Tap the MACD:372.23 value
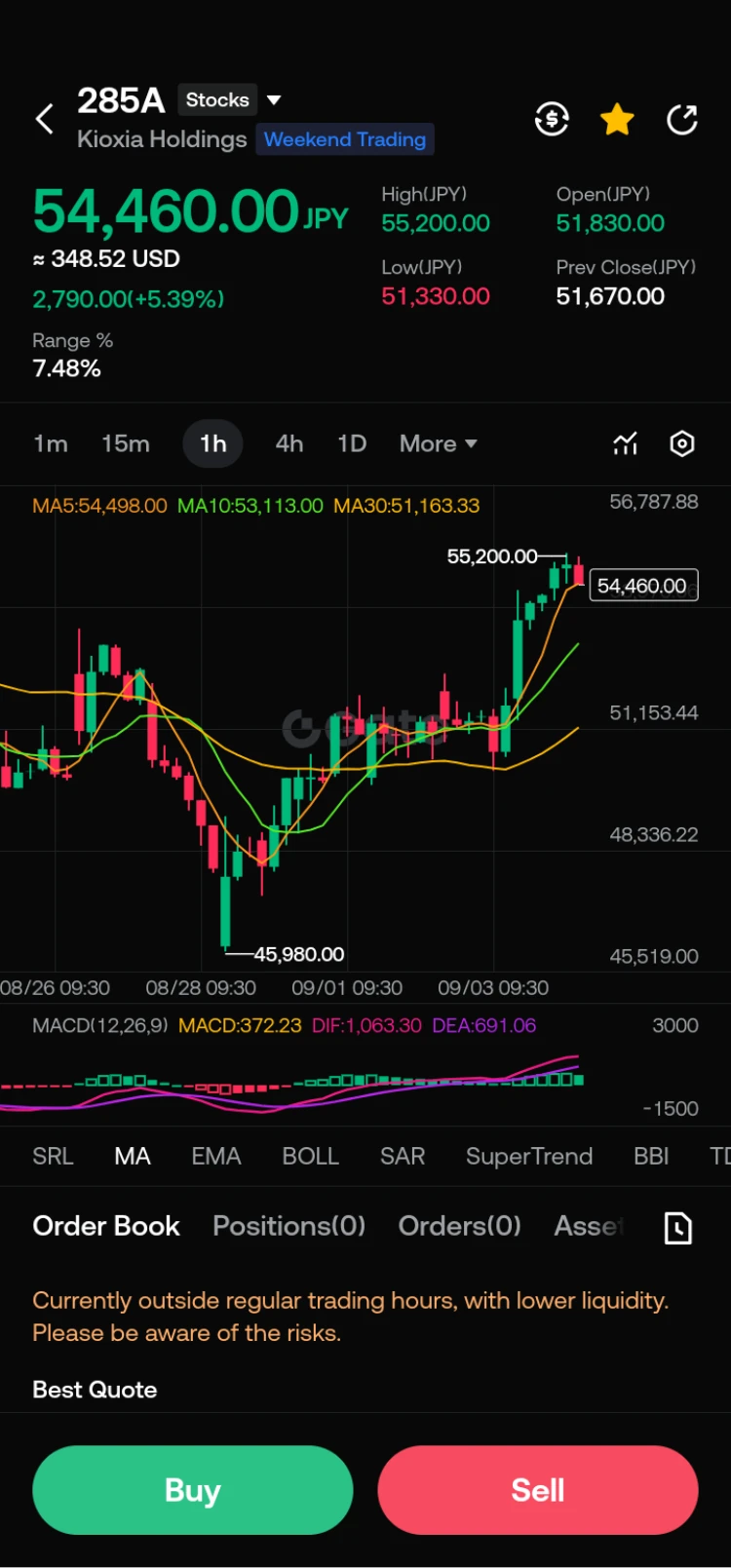731x1568 pixels. (x=240, y=1025)
